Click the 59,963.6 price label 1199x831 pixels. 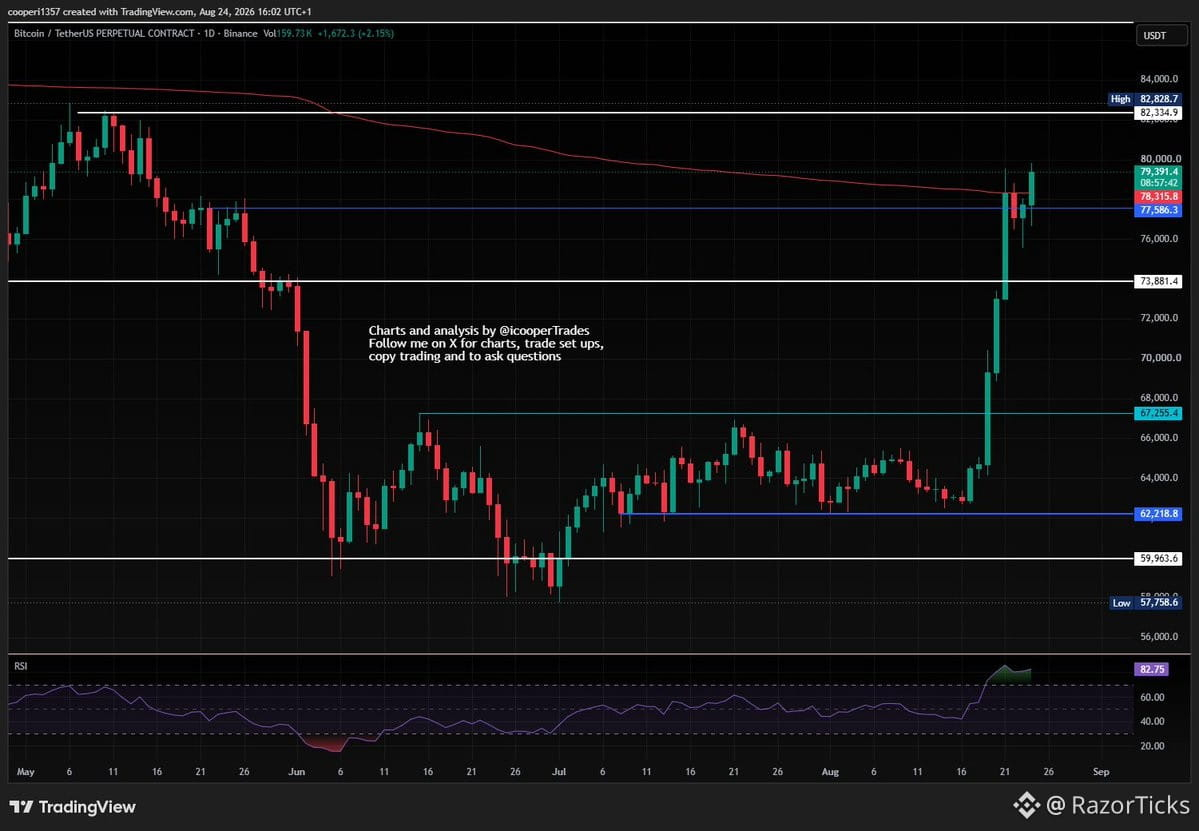(1159, 559)
